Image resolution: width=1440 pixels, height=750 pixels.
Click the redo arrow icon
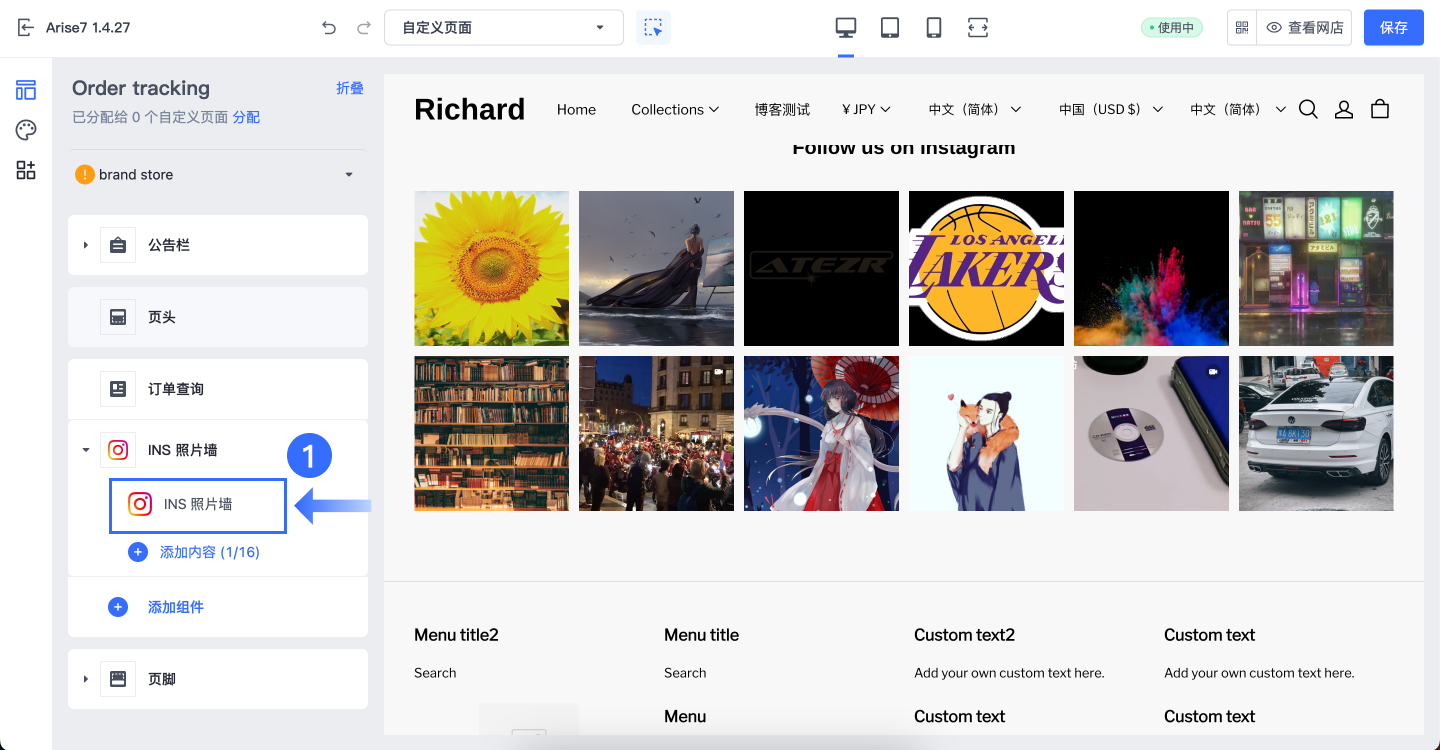364,28
